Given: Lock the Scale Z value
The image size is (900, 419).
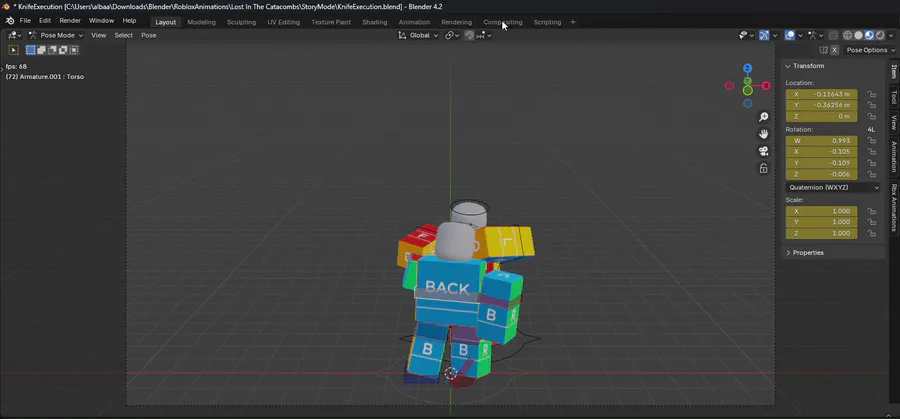Looking at the screenshot, I should (871, 234).
